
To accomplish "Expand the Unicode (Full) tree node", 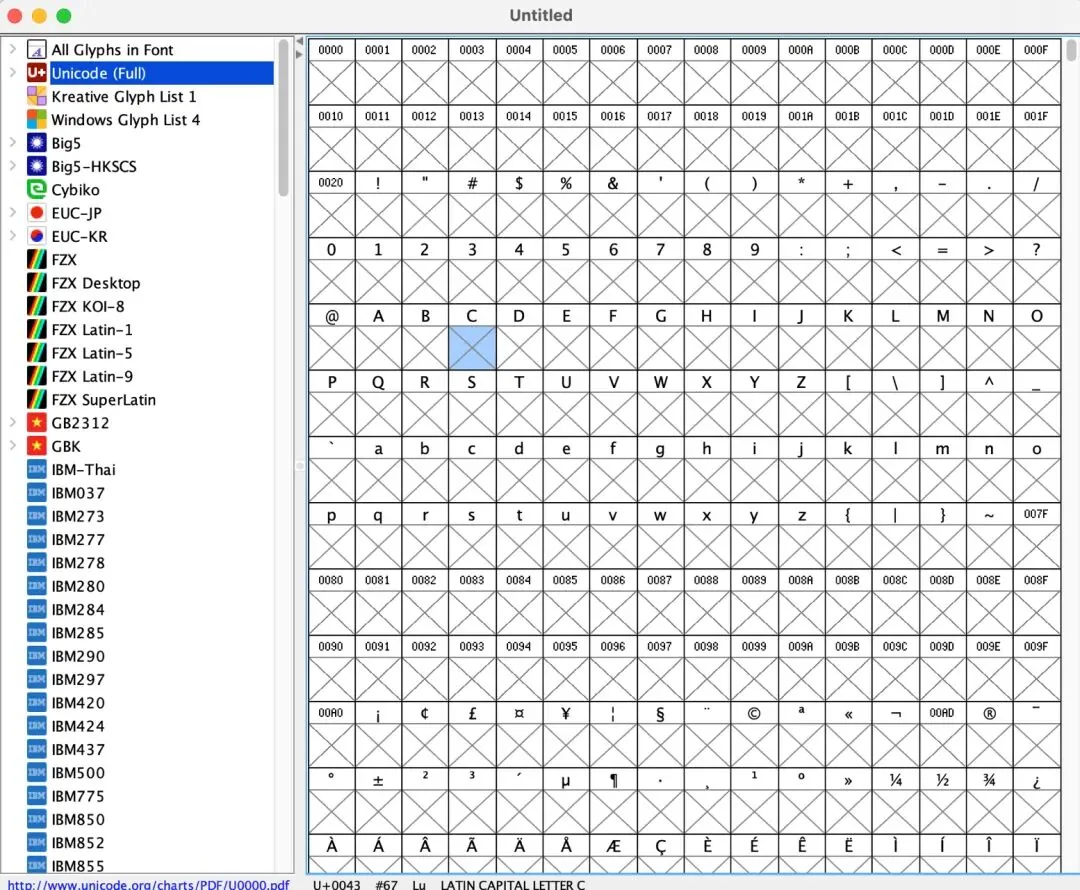I will pos(12,73).
